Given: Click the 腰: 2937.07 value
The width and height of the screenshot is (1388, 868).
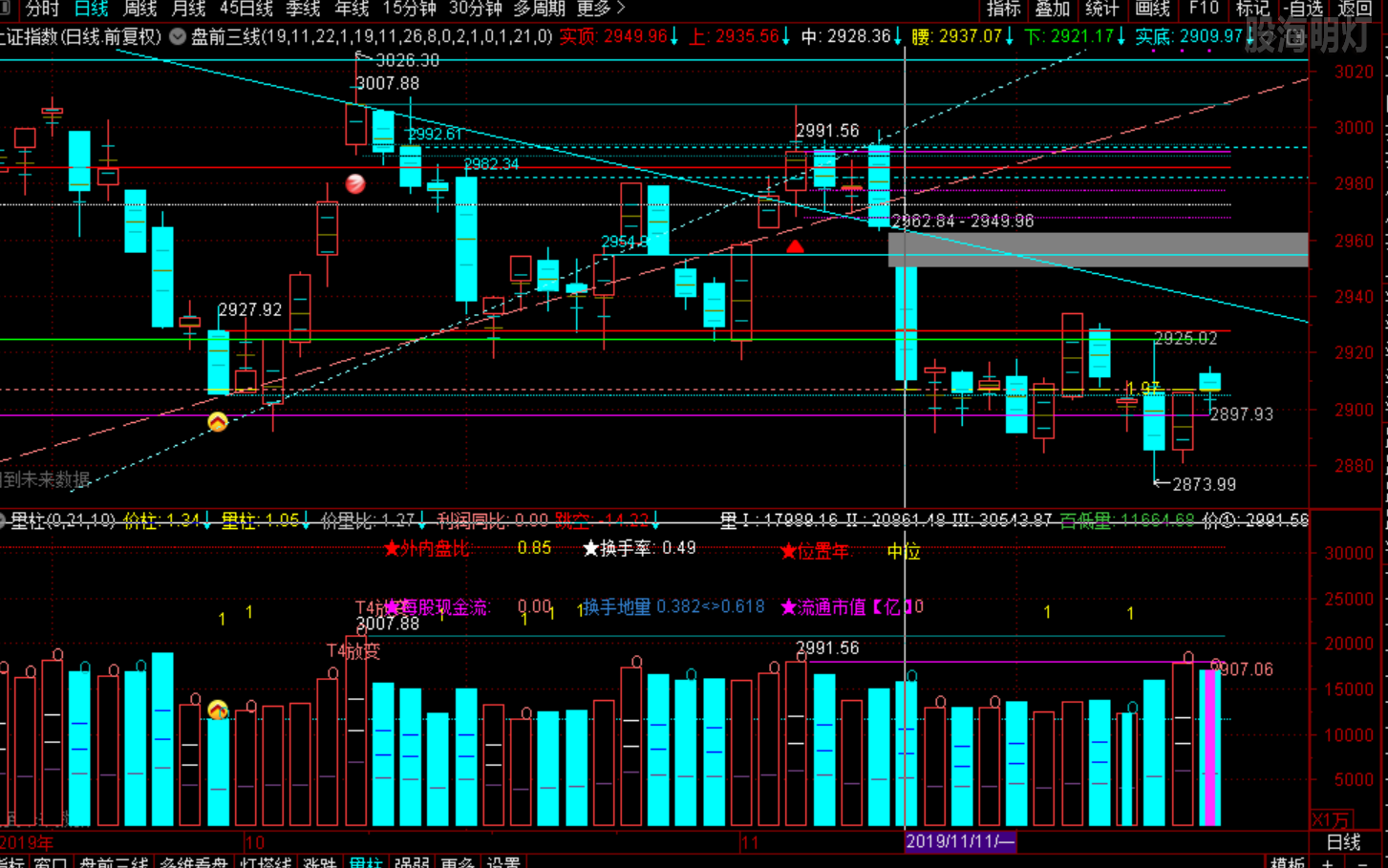Looking at the screenshot, I should pyautogui.click(x=957, y=36).
